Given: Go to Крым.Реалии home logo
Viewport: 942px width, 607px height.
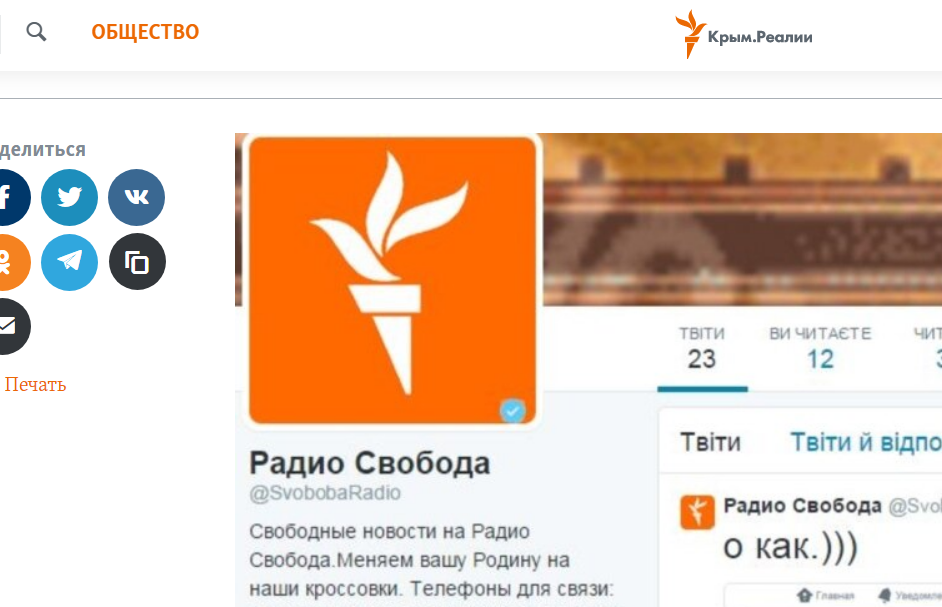Looking at the screenshot, I should (x=744, y=35).
